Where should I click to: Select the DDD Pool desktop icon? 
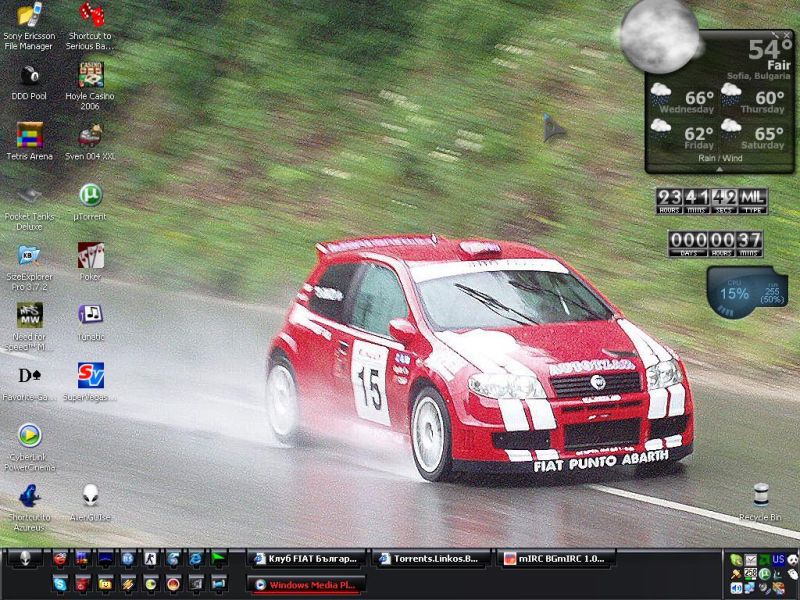[29, 83]
